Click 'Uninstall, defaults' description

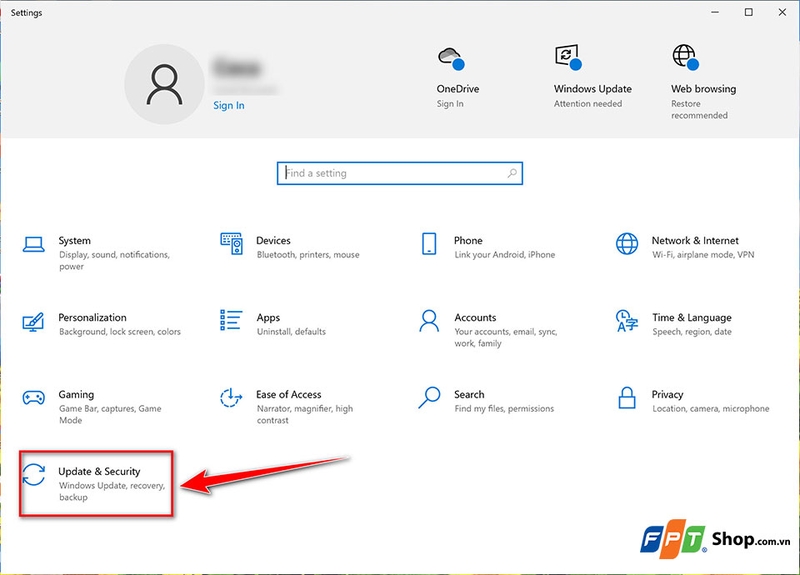point(291,332)
